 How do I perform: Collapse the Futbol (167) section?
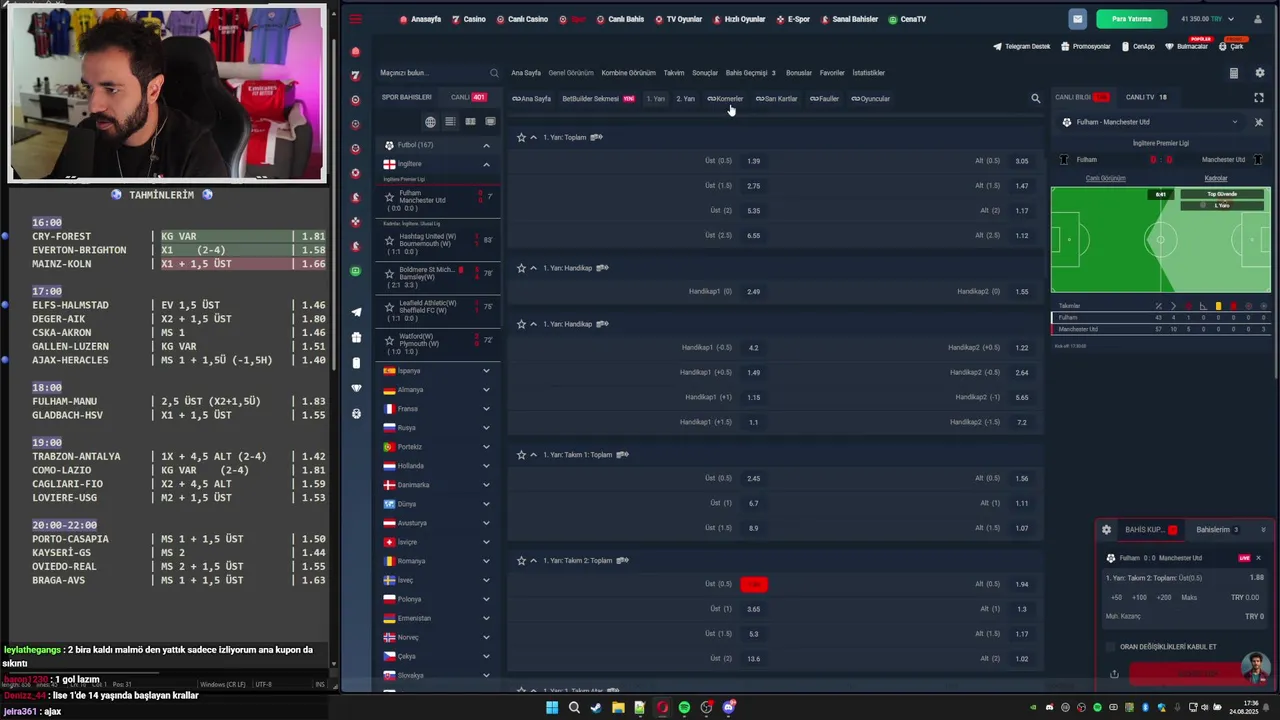pyautogui.click(x=486, y=145)
